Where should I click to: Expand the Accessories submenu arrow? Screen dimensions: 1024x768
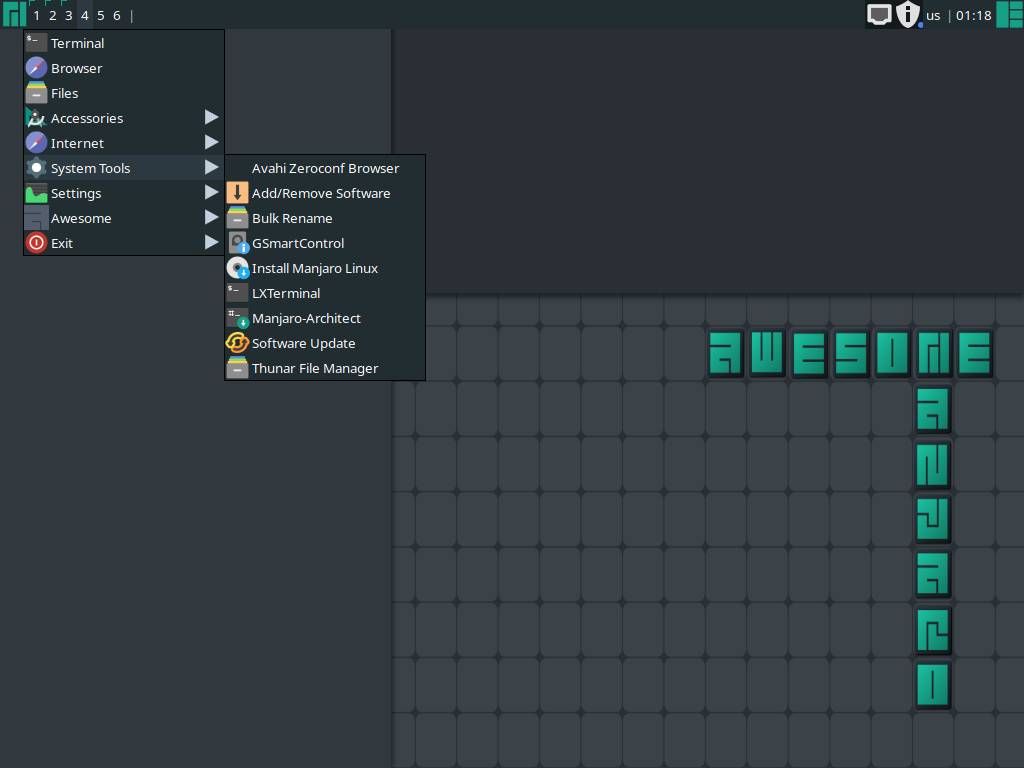point(211,118)
